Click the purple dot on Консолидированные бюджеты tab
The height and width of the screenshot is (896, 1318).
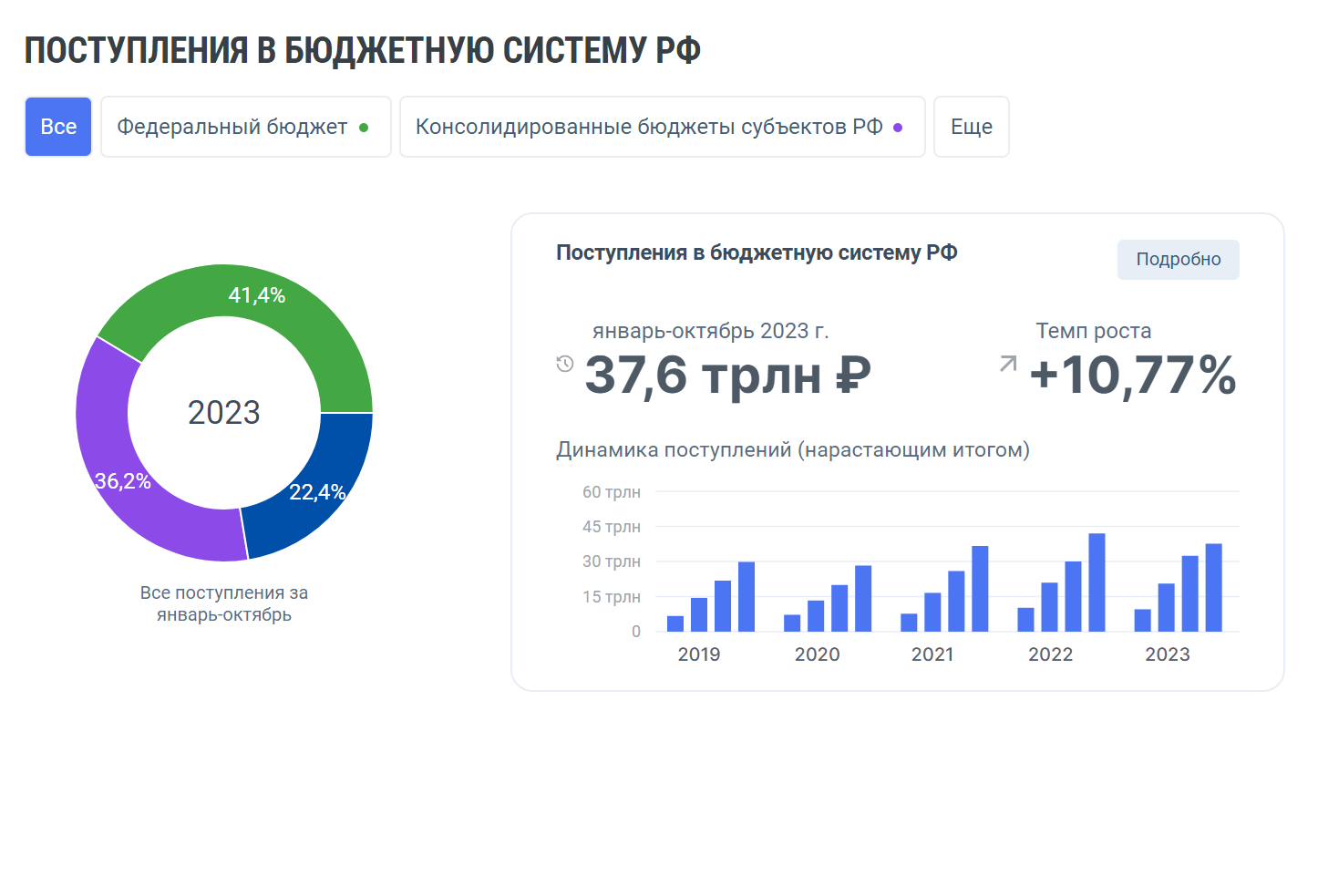(x=898, y=128)
